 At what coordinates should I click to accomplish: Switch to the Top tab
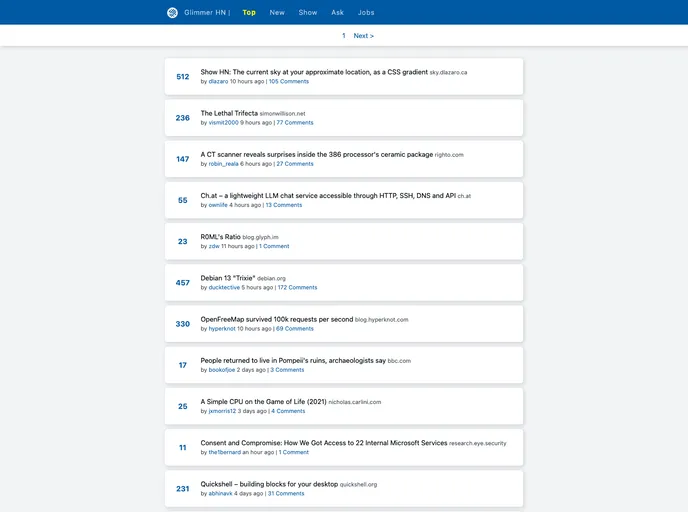(x=249, y=13)
